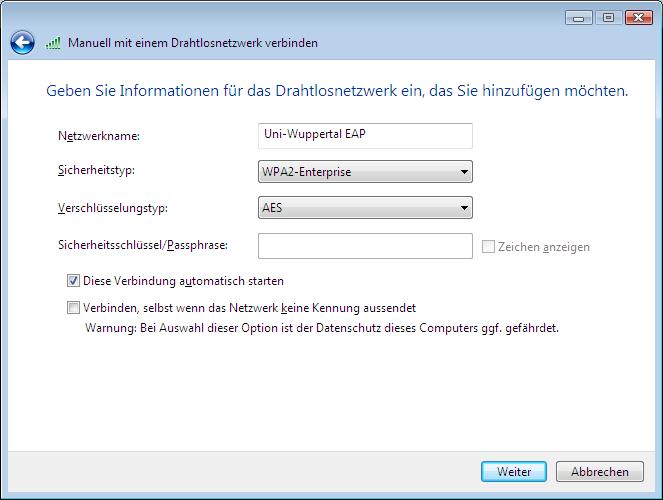Click the Abbrechen button
The width and height of the screenshot is (663, 500).
click(x=600, y=471)
